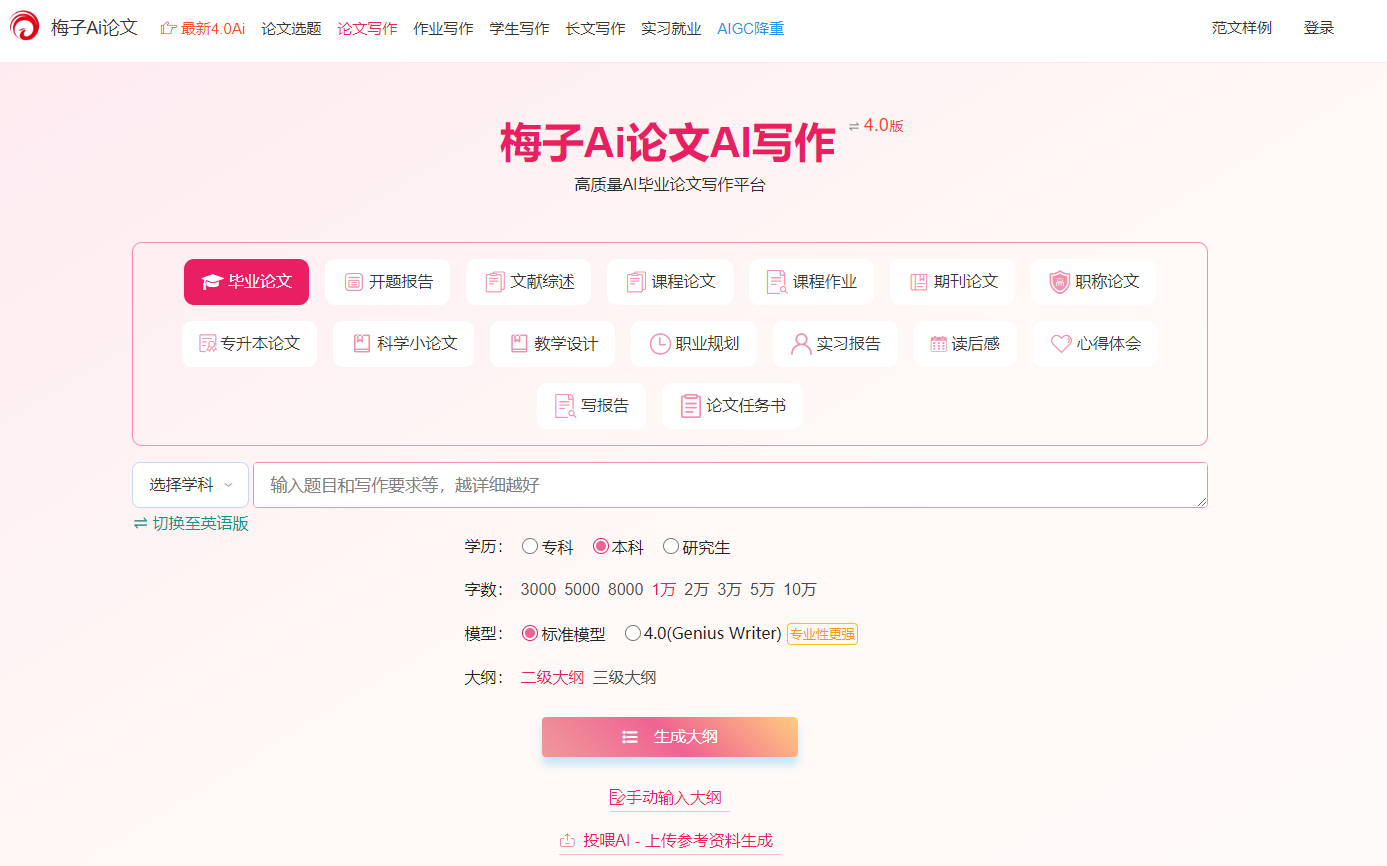Click the 职业规划 clock icon

point(660,344)
